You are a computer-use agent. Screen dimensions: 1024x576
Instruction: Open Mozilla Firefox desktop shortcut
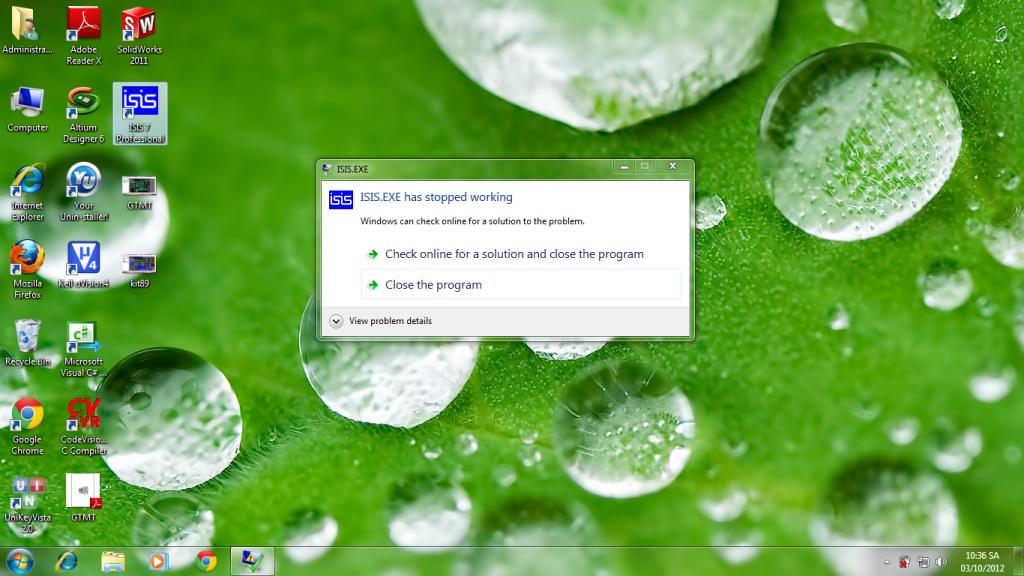[x=27, y=270]
